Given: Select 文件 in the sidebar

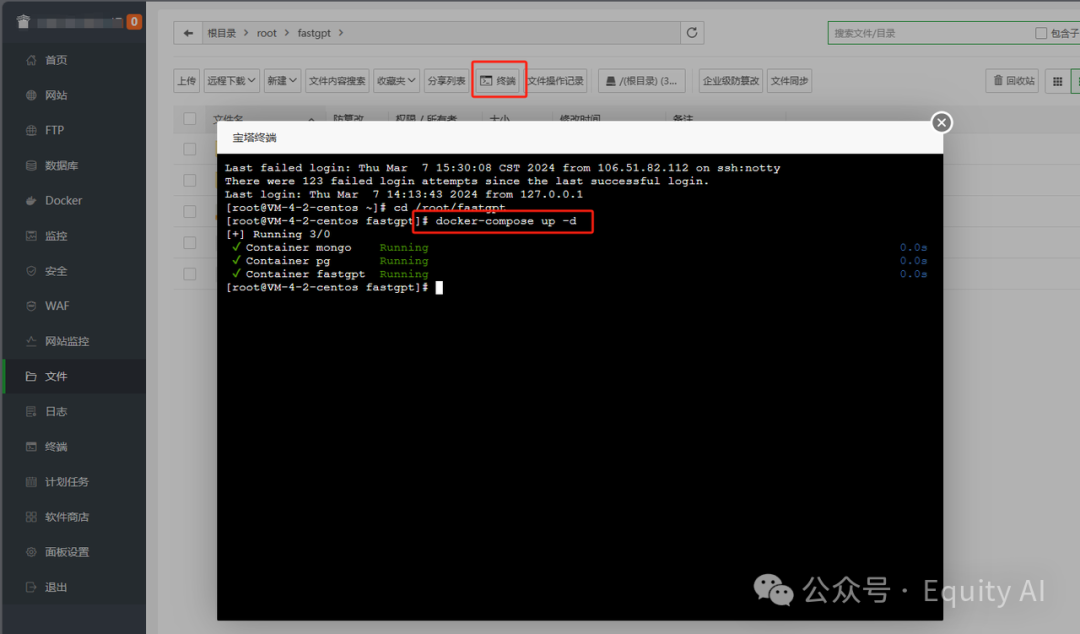Looking at the screenshot, I should (x=55, y=376).
